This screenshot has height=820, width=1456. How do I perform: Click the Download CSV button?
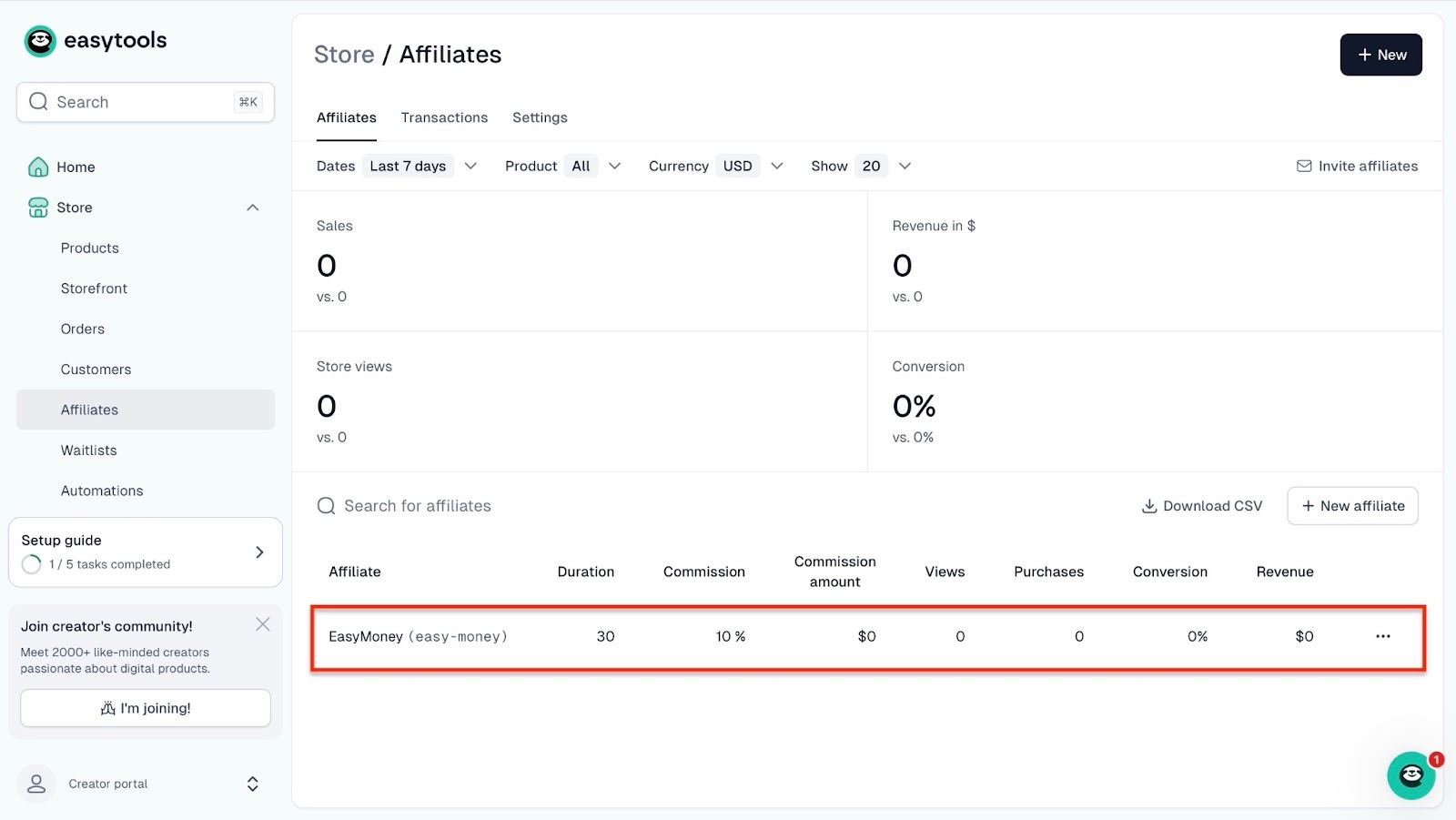pyautogui.click(x=1202, y=506)
